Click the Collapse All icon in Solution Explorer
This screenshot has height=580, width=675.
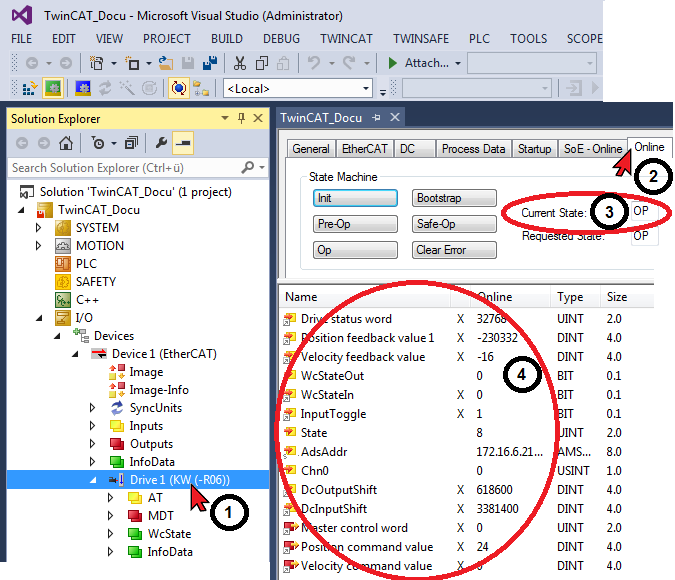pyautogui.click(x=131, y=143)
